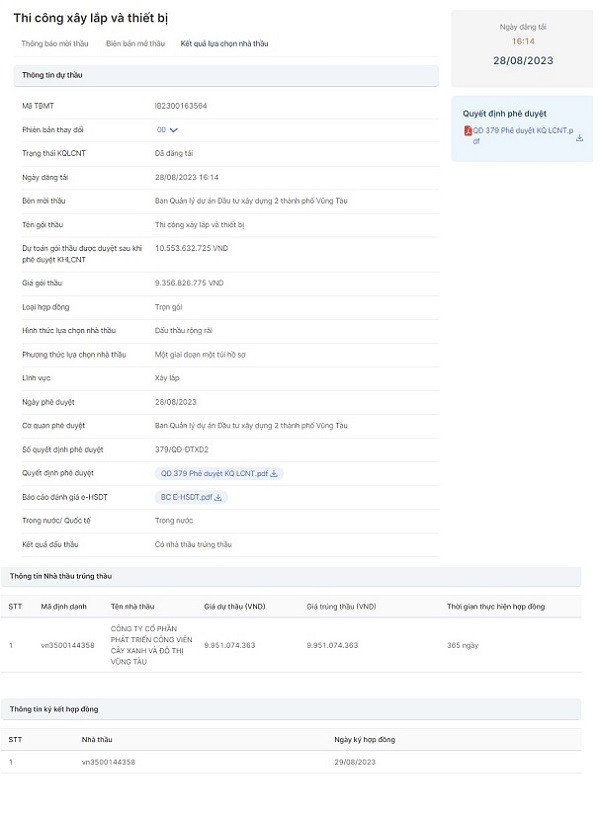Open the BC E-HSDT.pdf attachment
This screenshot has width=600, height=816.
point(186,497)
